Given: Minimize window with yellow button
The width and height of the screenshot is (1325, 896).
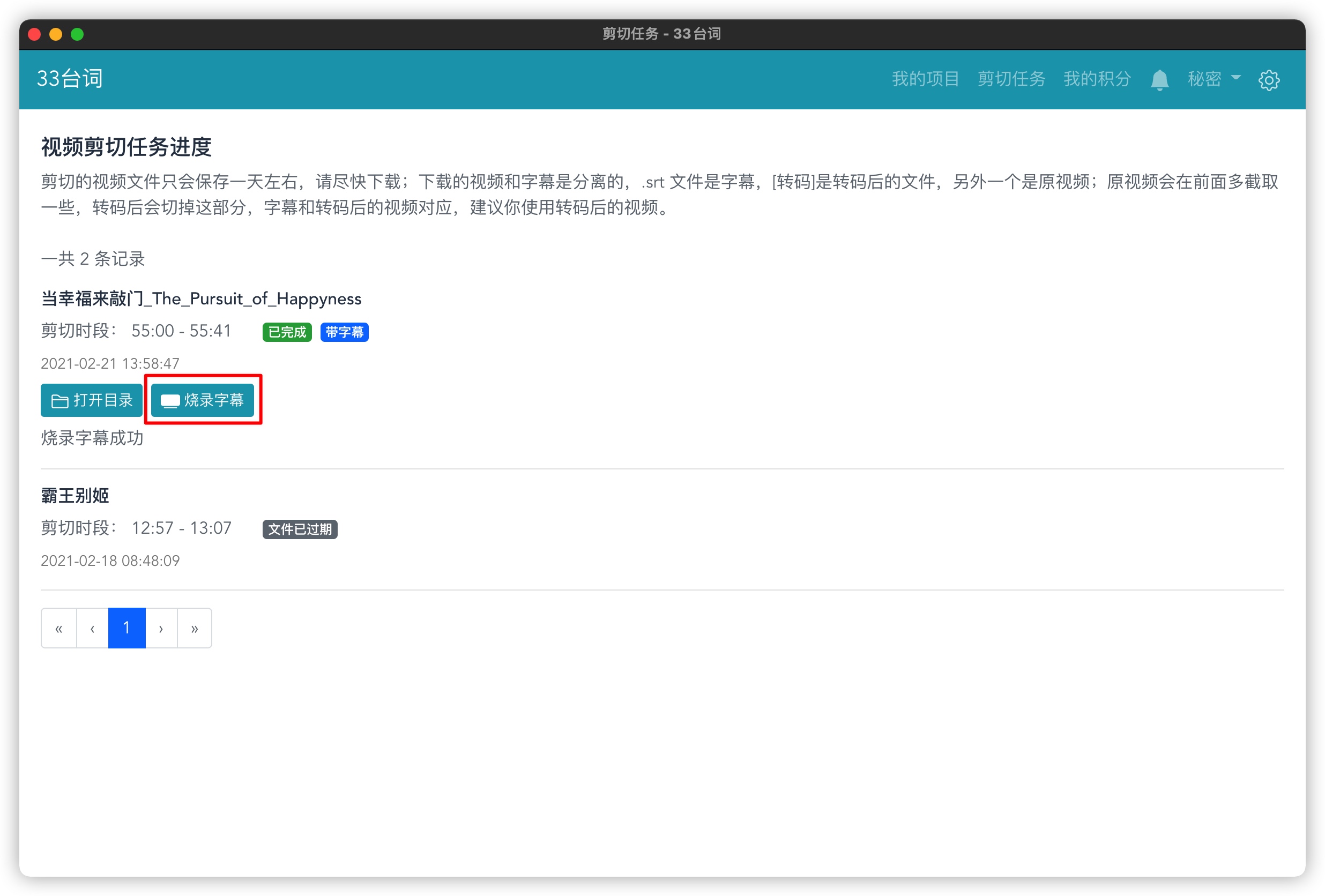Looking at the screenshot, I should coord(56,34).
